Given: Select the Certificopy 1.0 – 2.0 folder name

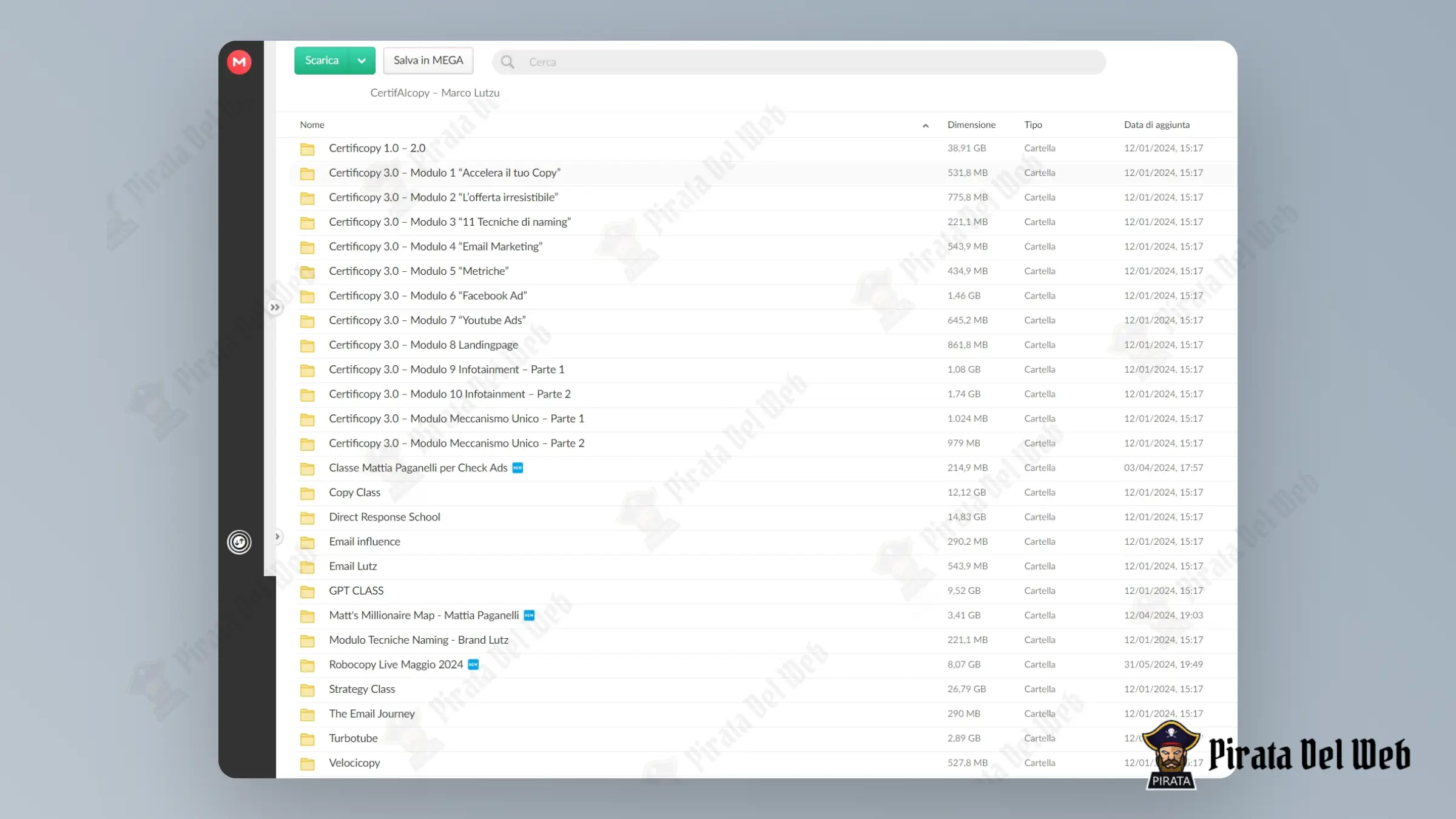Looking at the screenshot, I should 377,148.
